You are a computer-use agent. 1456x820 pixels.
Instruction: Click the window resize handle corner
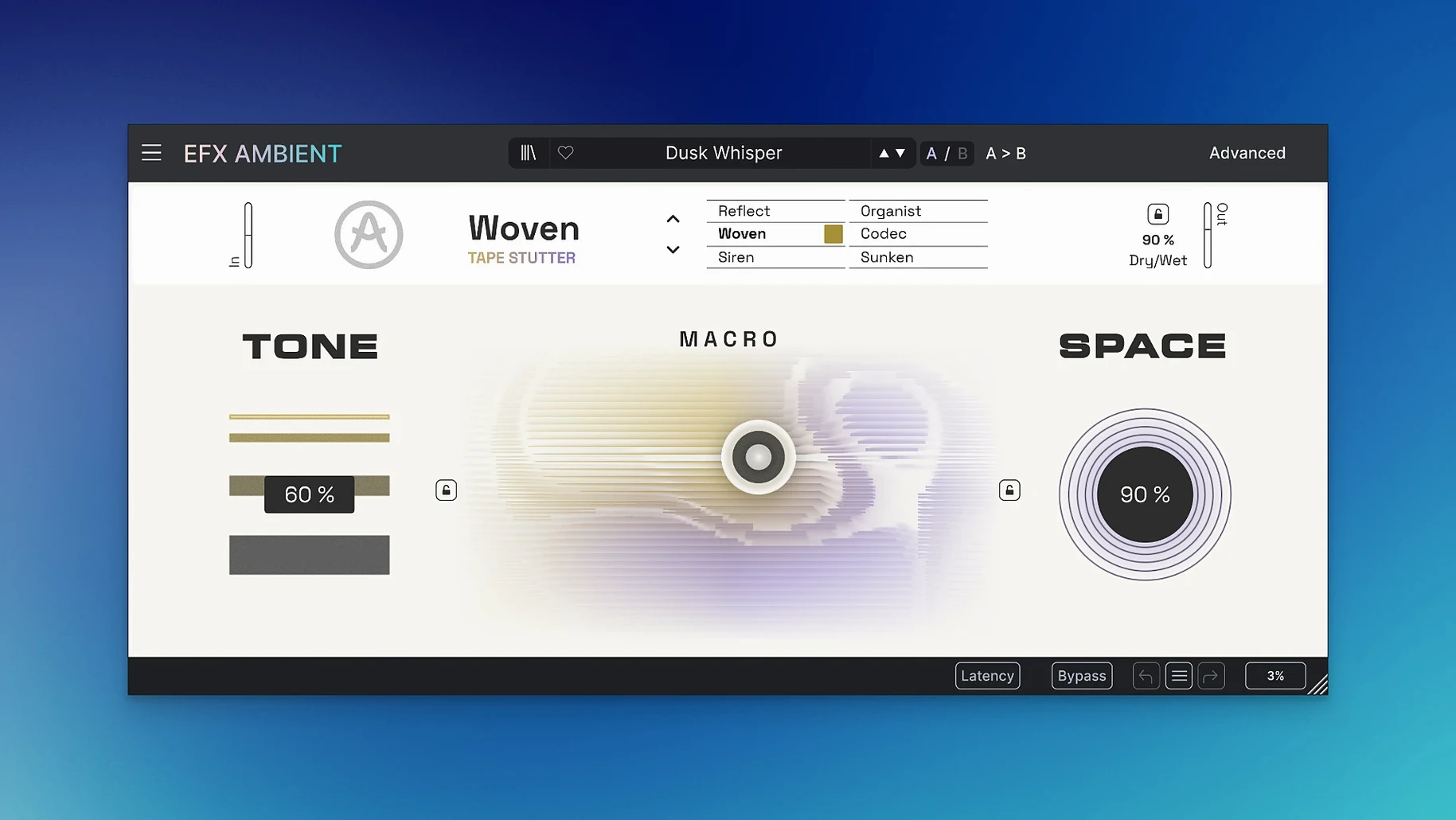1318,685
